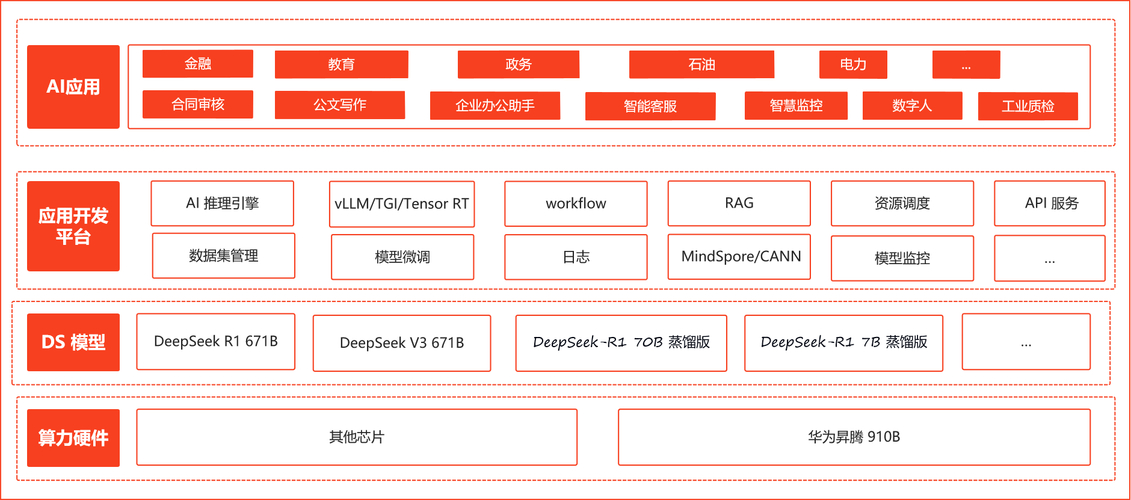Select the 金融 industry box
This screenshot has height=500, width=1131.
[197, 64]
